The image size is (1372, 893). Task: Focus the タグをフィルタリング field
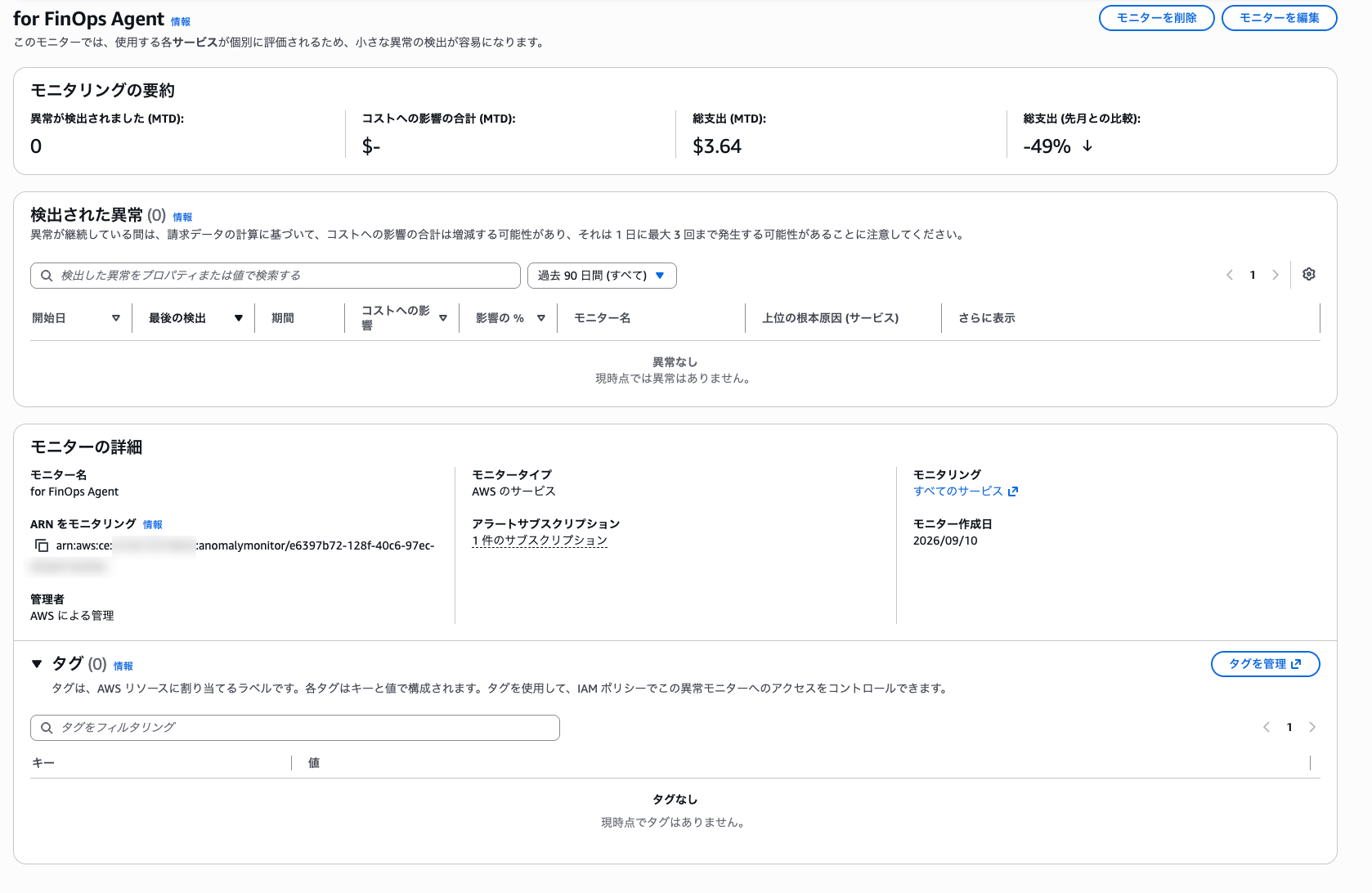pyautogui.click(x=295, y=728)
